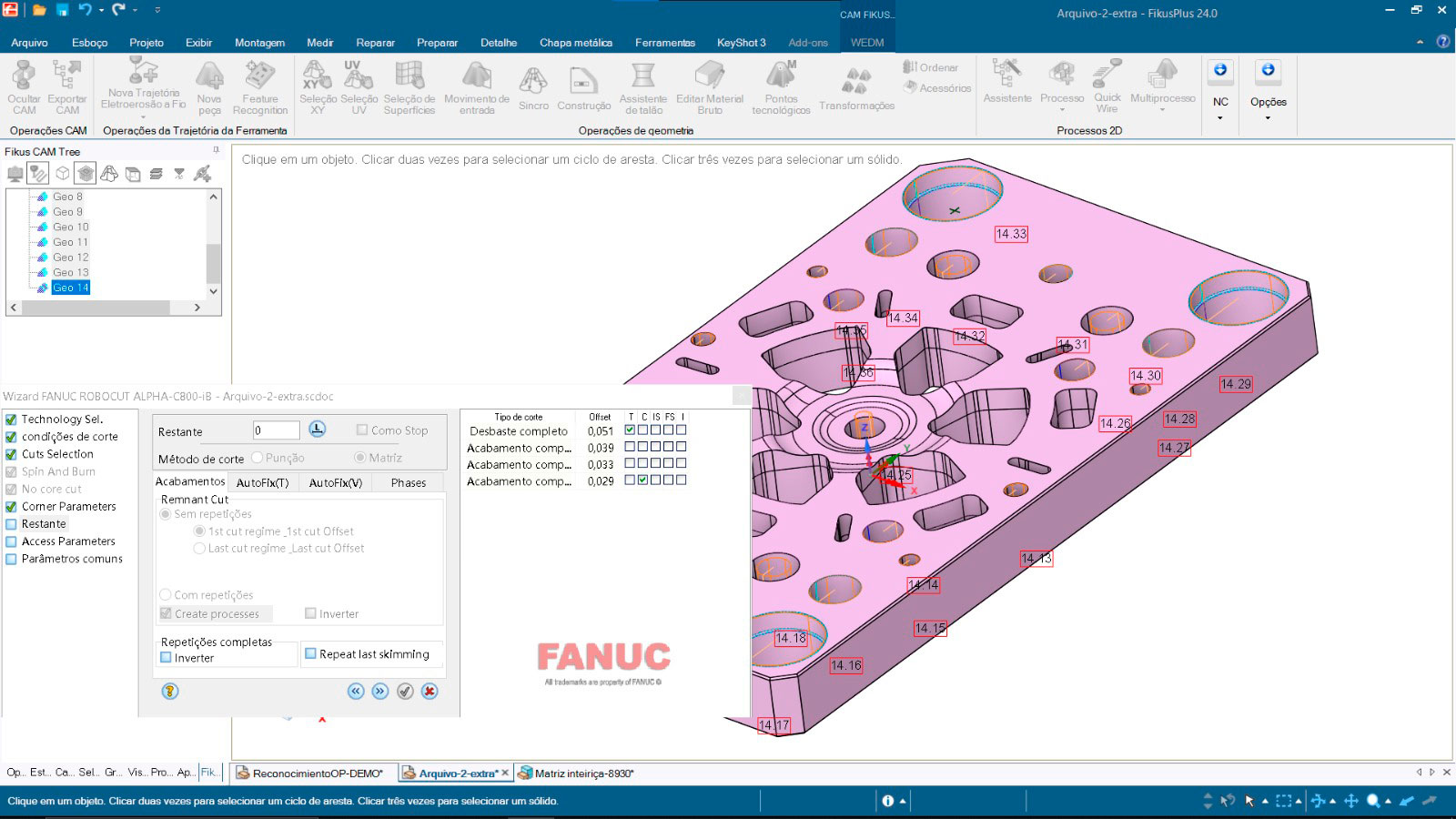Close the Arquivo-2-extra document tab

tap(505, 773)
